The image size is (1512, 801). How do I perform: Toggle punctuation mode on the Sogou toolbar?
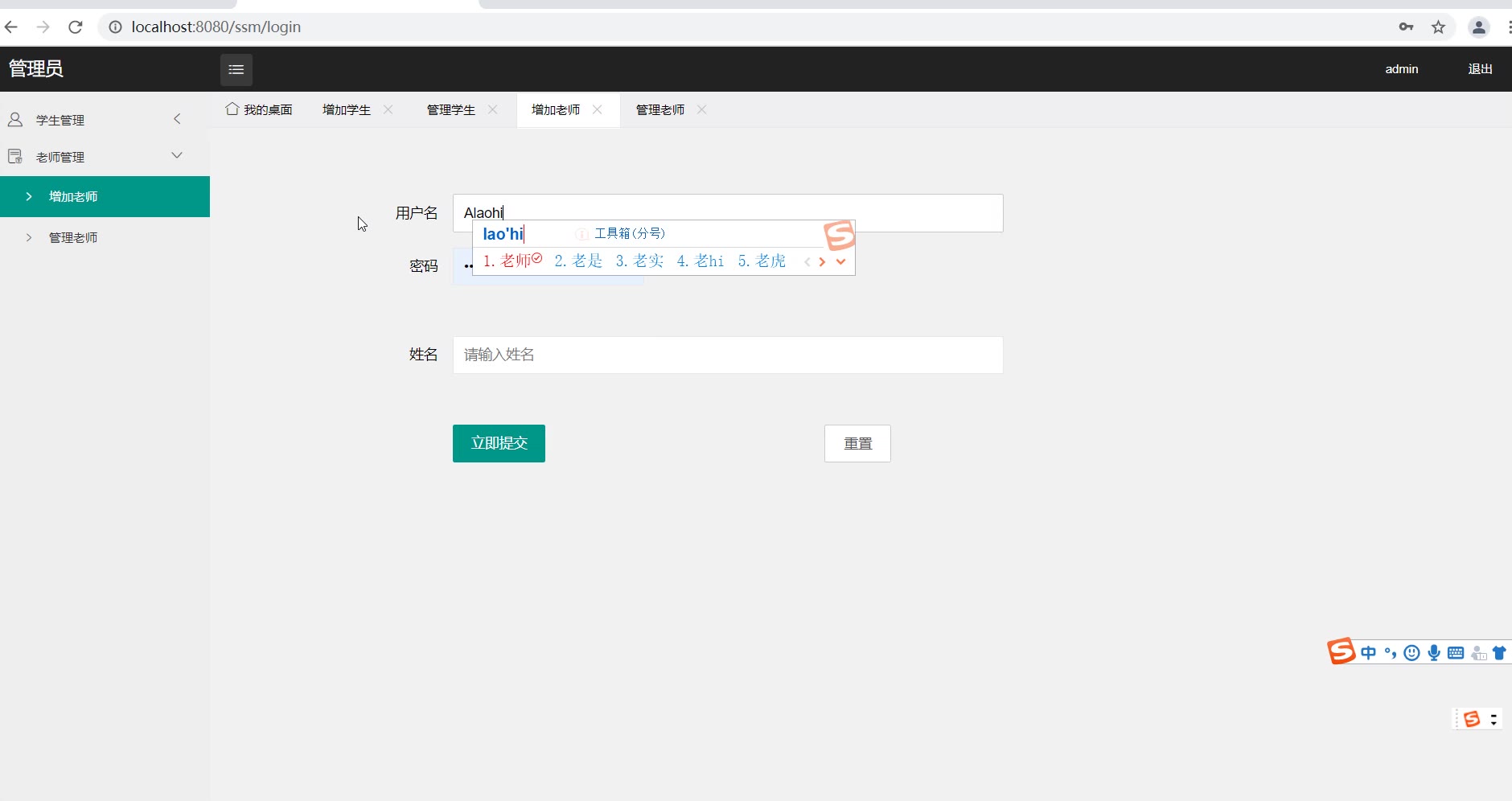point(1391,653)
